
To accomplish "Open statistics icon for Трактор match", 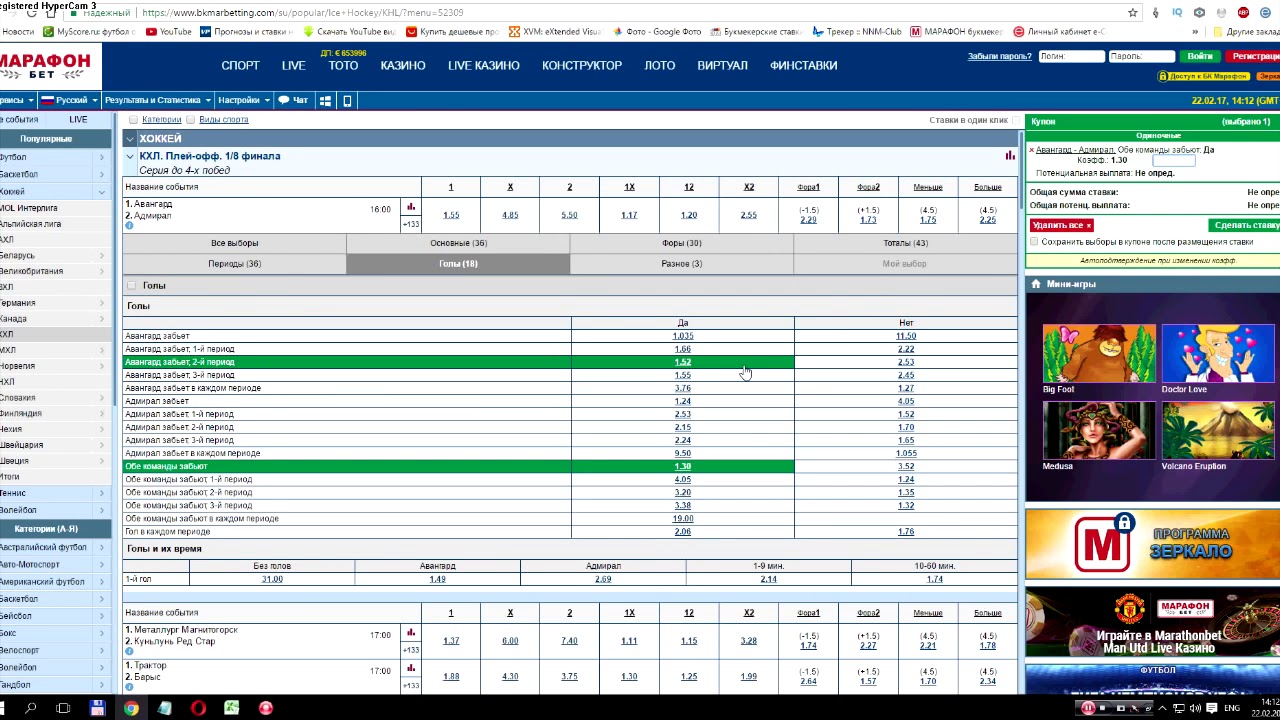I will click(x=411, y=668).
